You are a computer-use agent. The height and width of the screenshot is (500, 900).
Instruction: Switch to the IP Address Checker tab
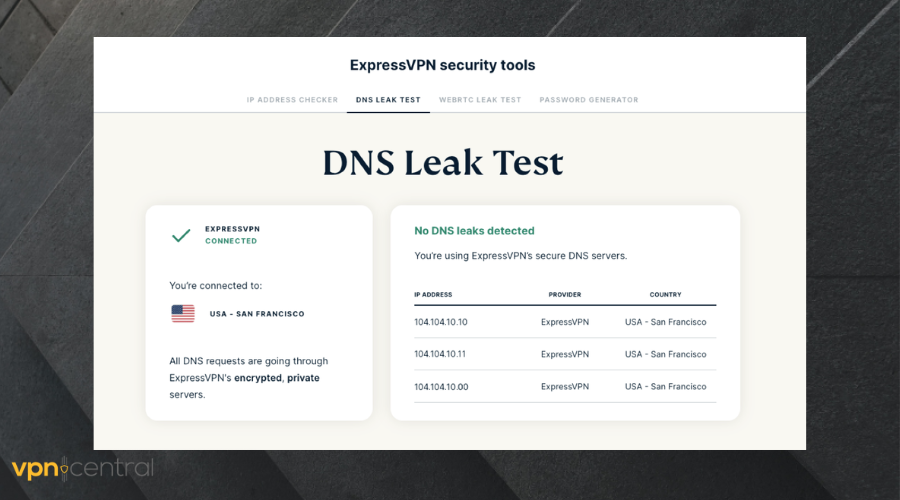tap(292, 100)
